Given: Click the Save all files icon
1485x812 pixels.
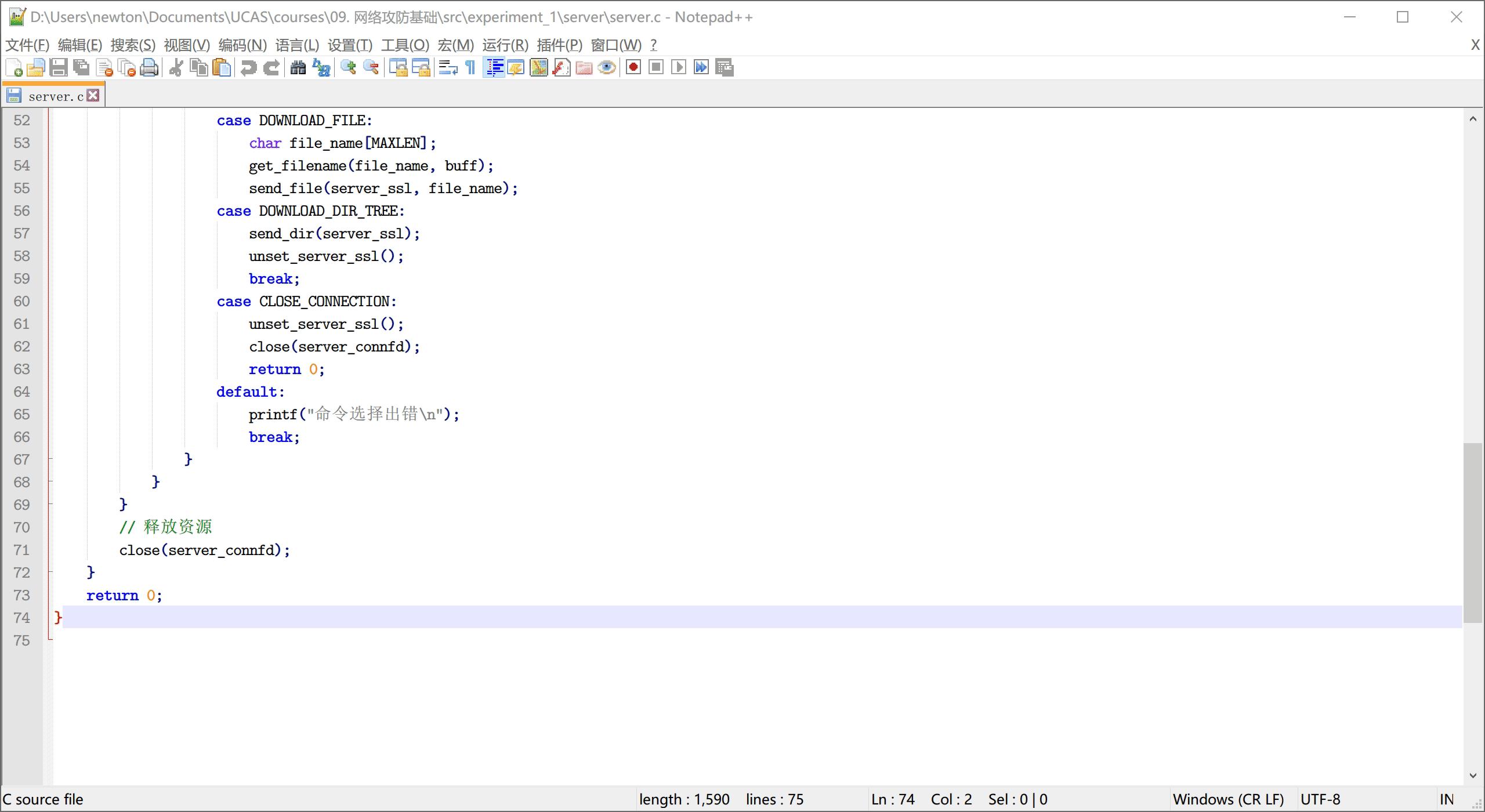Looking at the screenshot, I should (81, 68).
